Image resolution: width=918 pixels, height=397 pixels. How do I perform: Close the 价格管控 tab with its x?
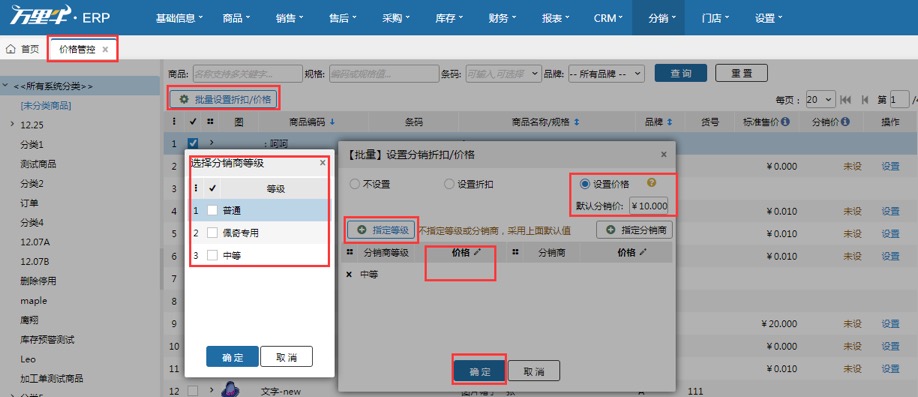(105, 50)
